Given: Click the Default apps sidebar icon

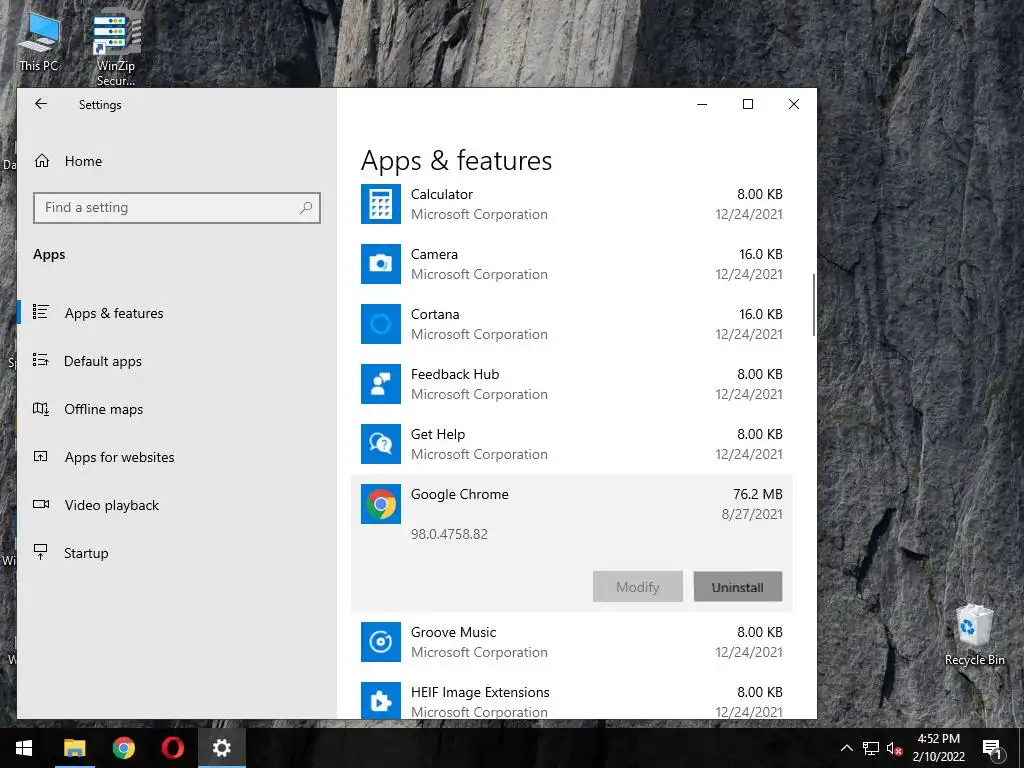Looking at the screenshot, I should tap(40, 360).
